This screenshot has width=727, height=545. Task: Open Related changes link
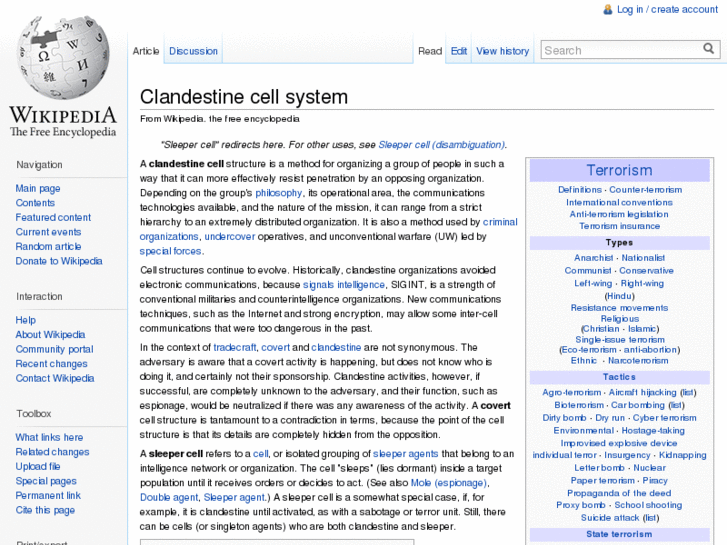click(52, 452)
